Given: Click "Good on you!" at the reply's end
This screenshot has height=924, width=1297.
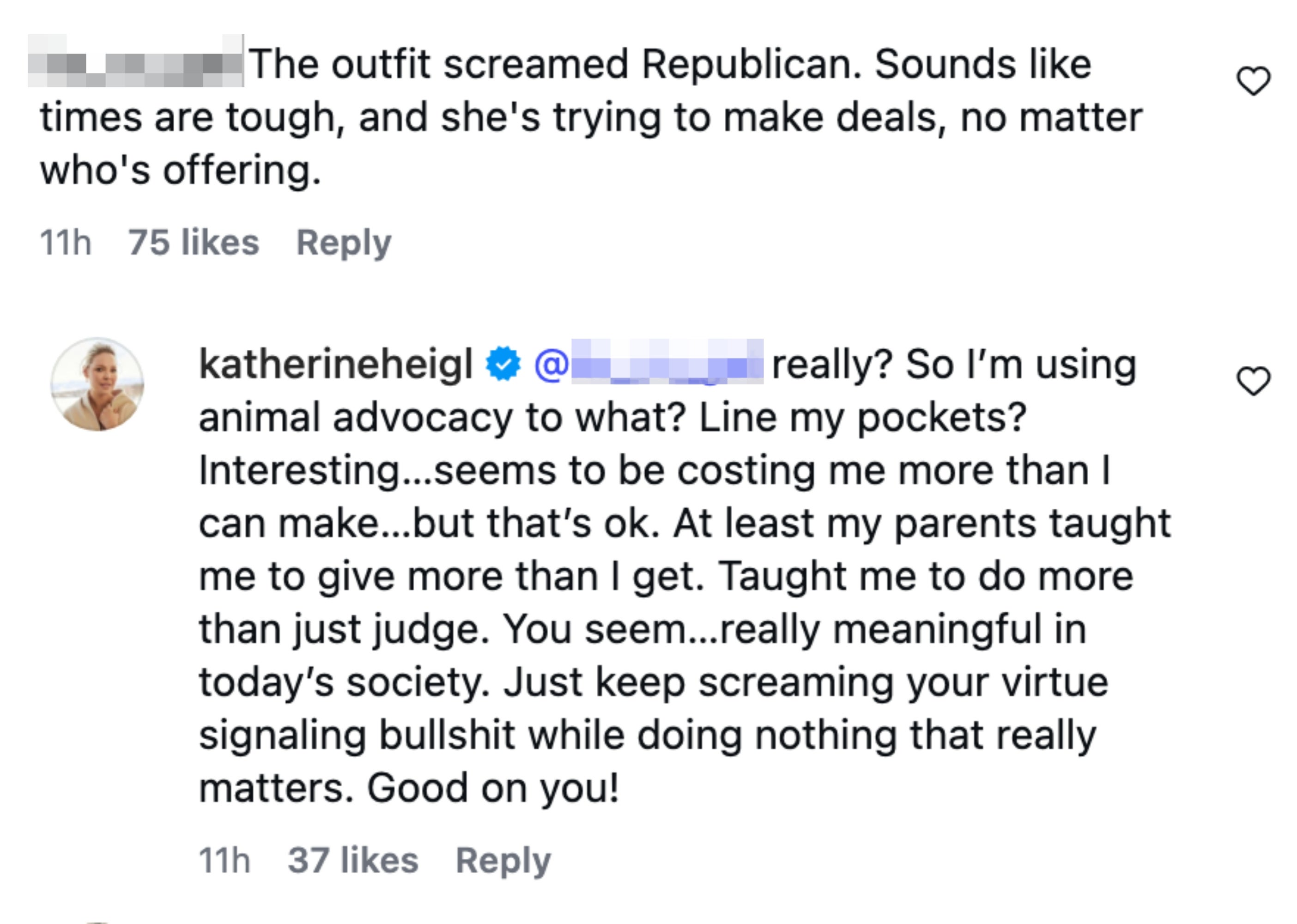Looking at the screenshot, I should click(x=493, y=788).
